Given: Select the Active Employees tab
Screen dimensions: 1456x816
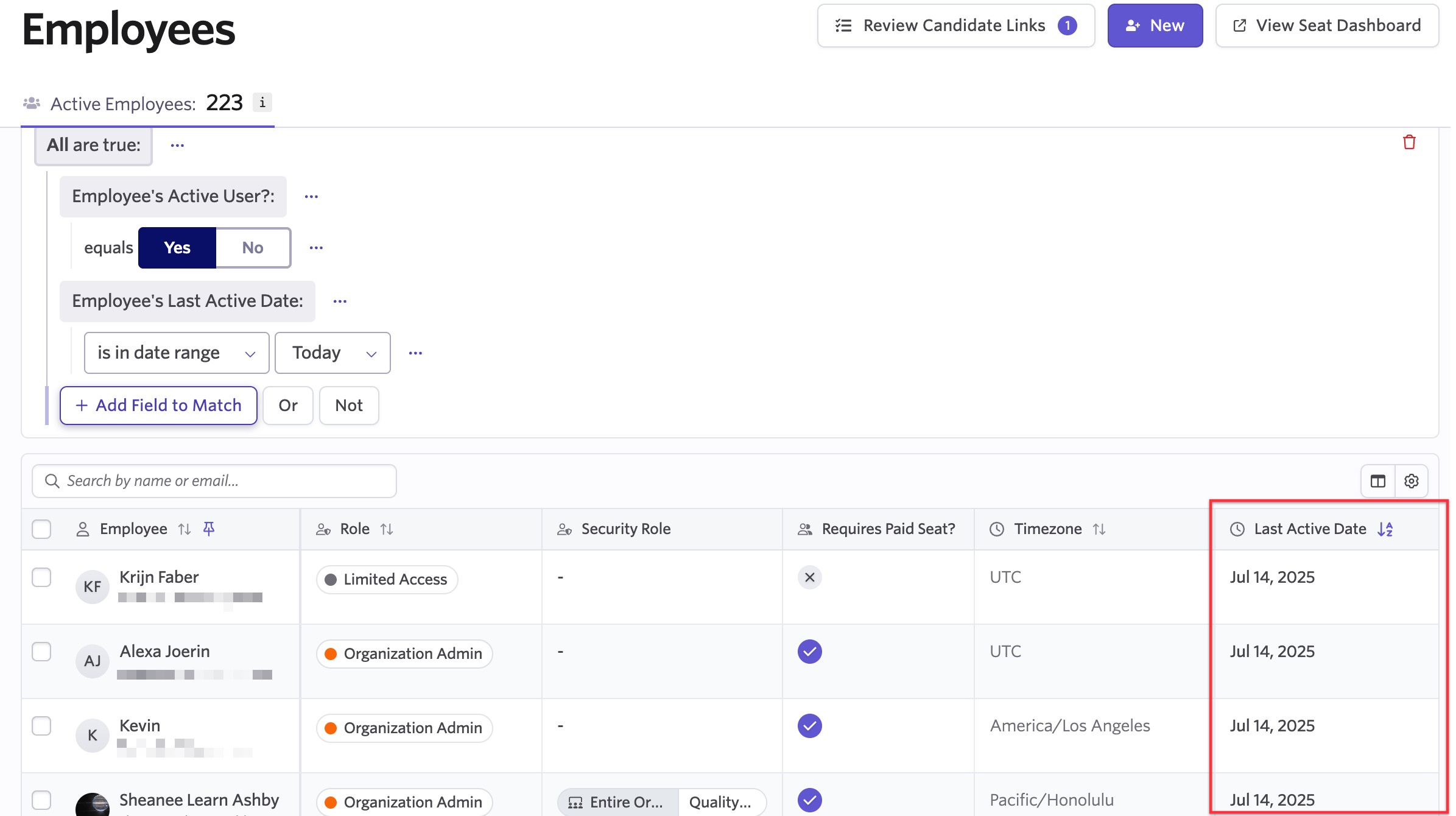Looking at the screenshot, I should pyautogui.click(x=147, y=104).
